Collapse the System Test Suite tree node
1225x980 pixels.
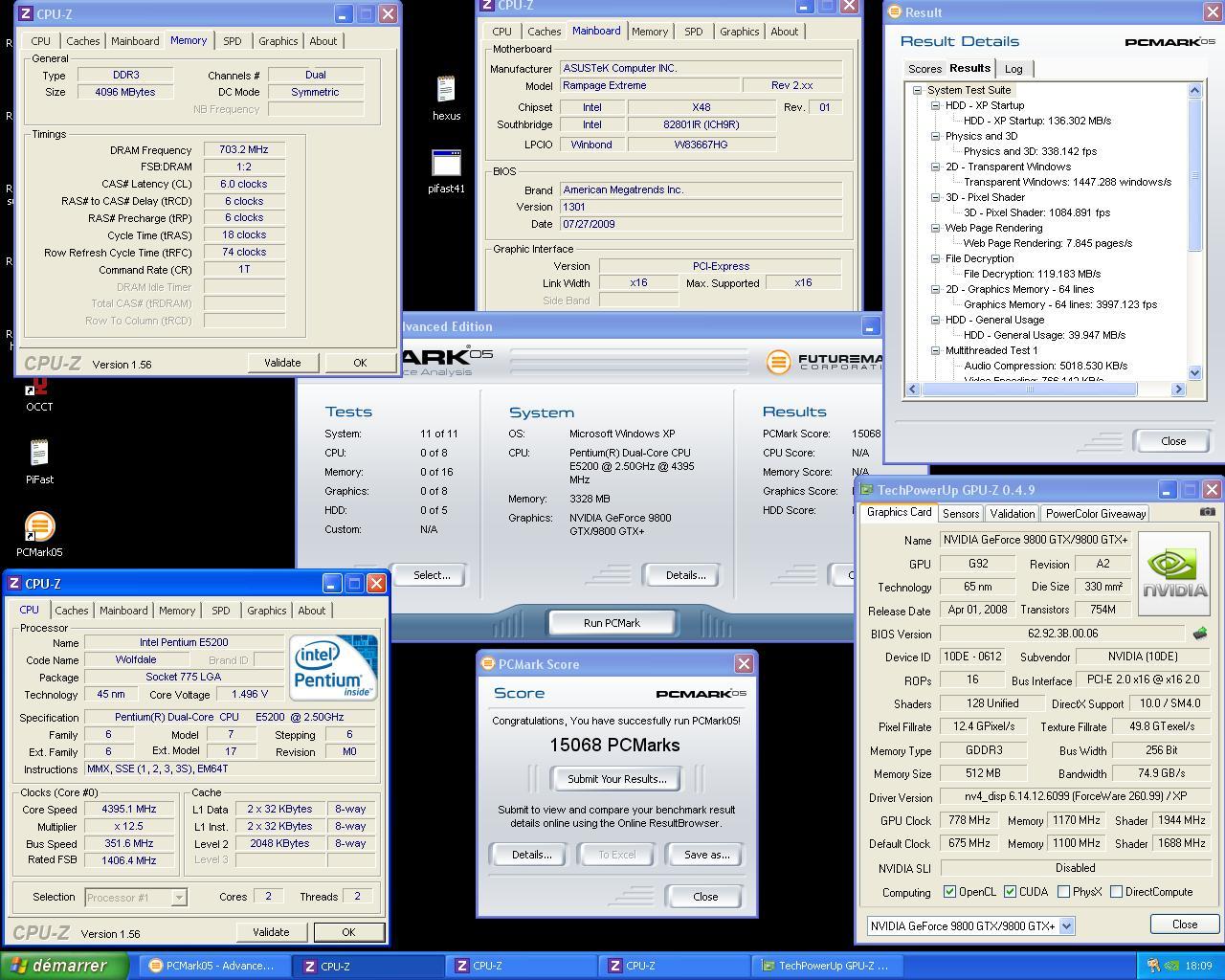[x=917, y=90]
